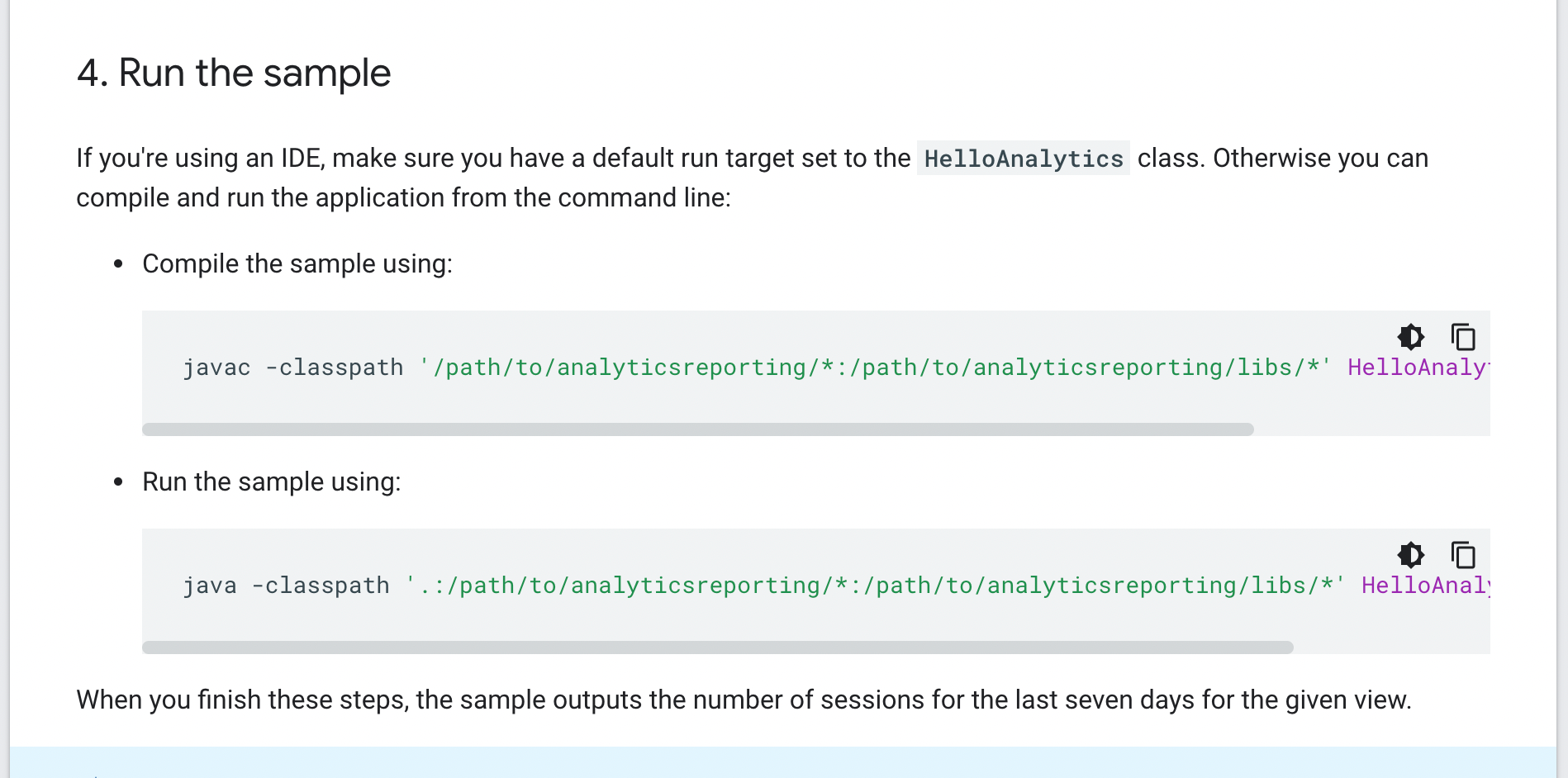Toggle dark theme on the java run code block
This screenshot has width=1568, height=778.
[1411, 555]
